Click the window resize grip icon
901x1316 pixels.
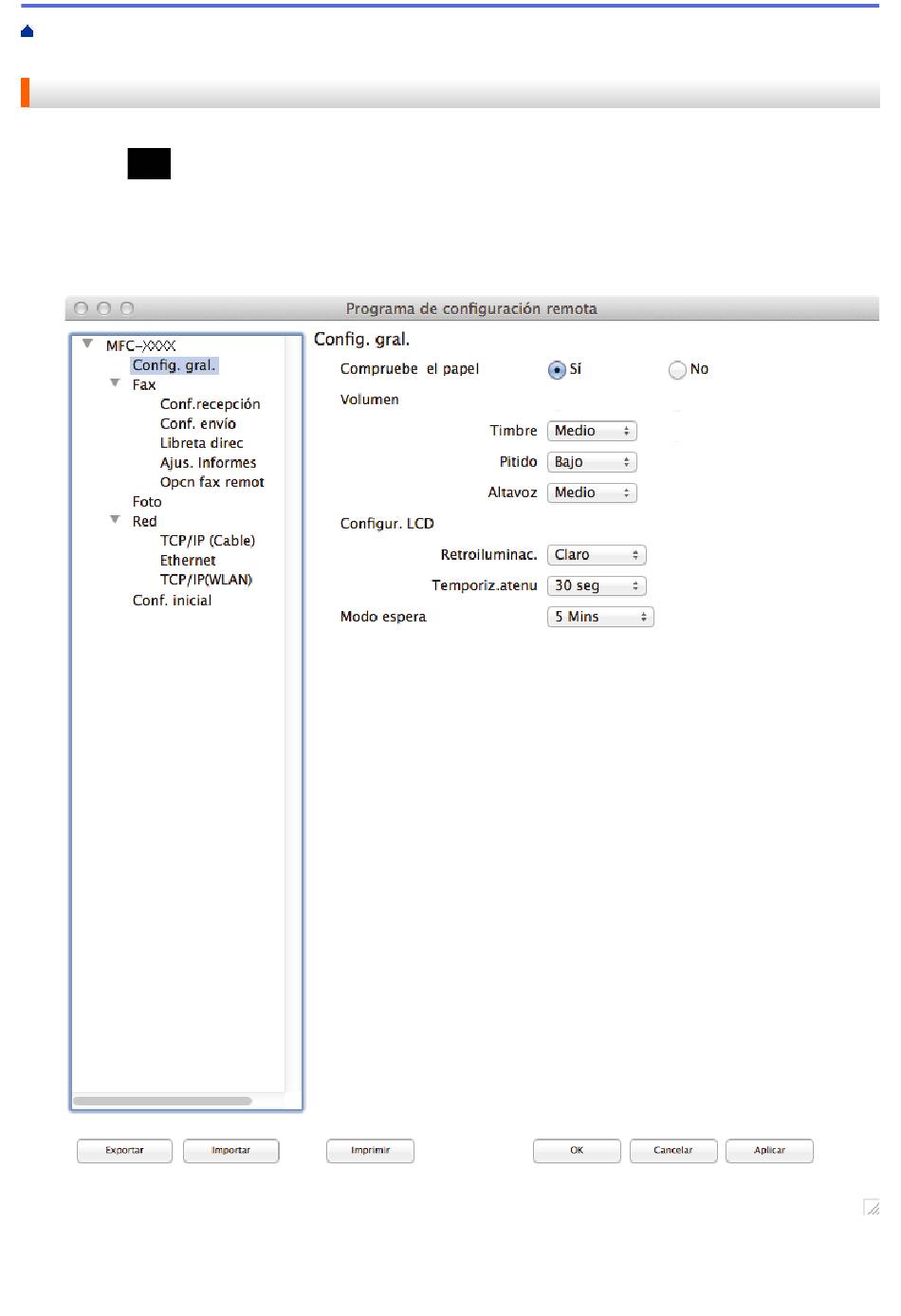(872, 1207)
